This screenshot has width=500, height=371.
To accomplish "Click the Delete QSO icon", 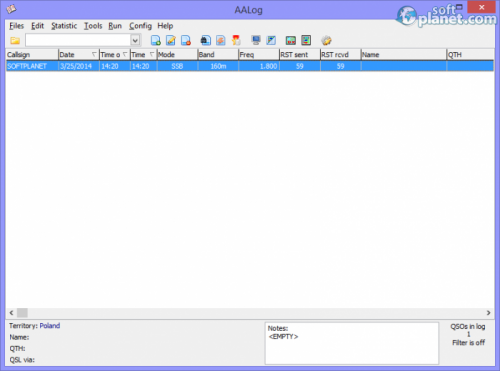I will point(186,40).
